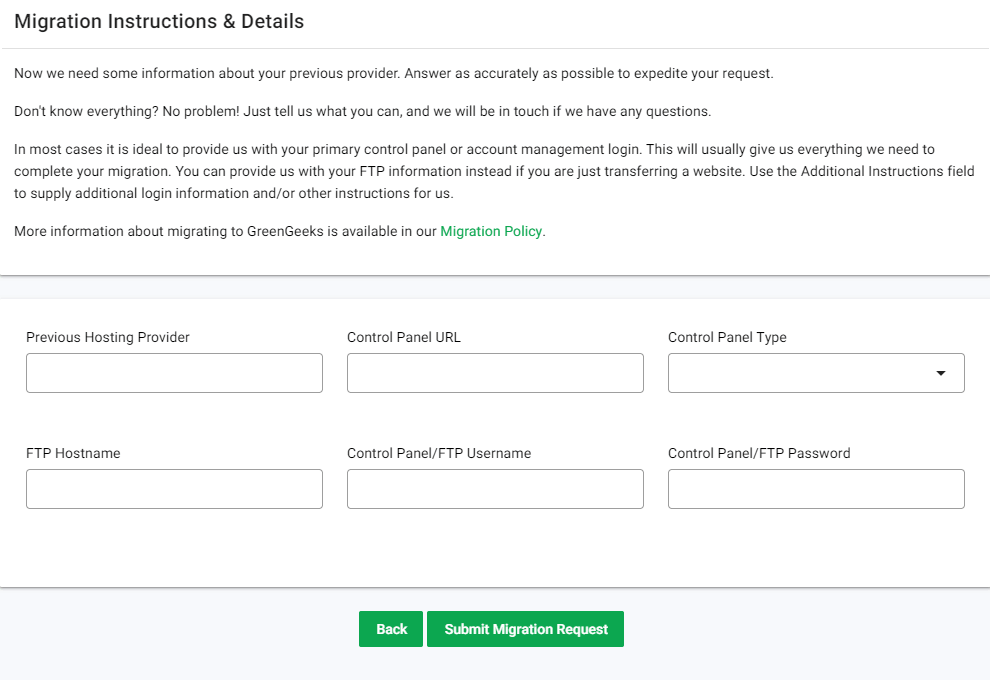Image resolution: width=990 pixels, height=680 pixels.
Task: Click inside the Previous Hosting Provider field
Action: point(174,372)
